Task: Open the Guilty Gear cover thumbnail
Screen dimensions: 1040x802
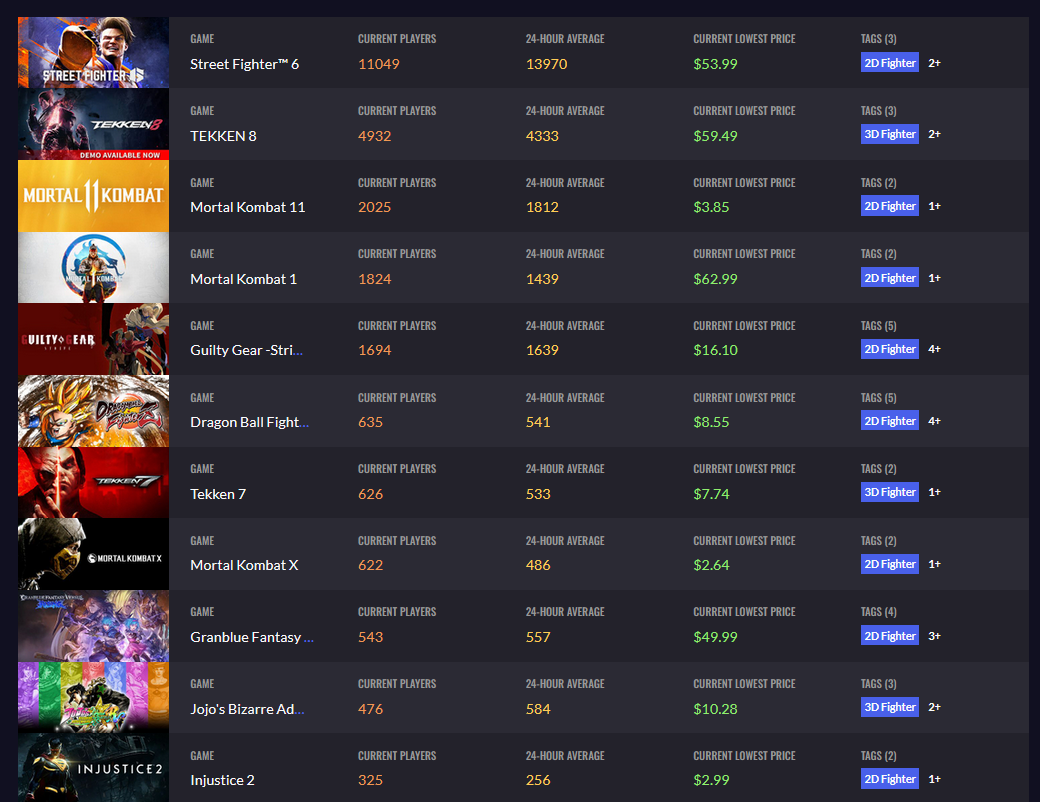Action: (94, 339)
